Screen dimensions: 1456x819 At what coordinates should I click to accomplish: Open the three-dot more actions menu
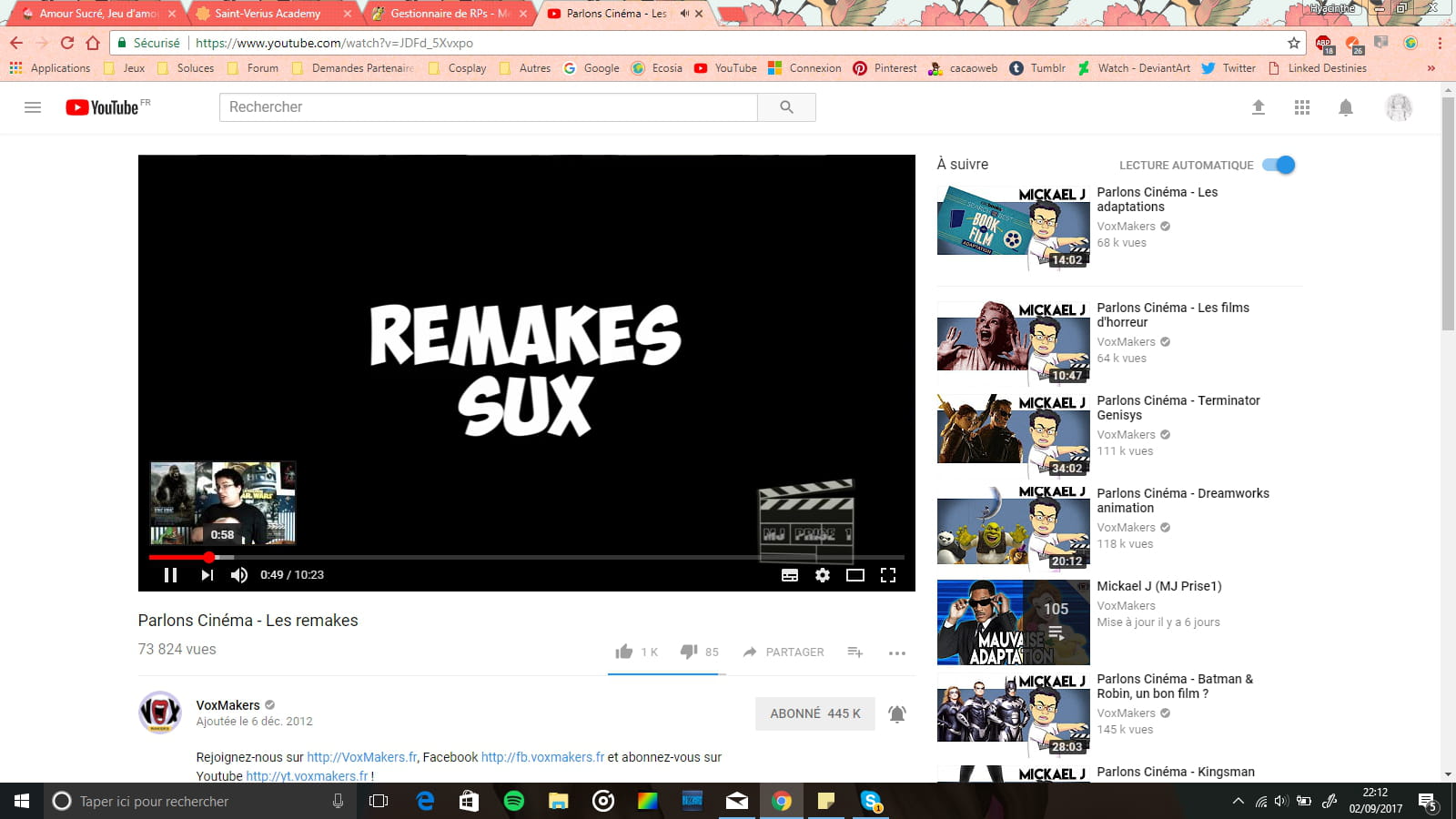(897, 652)
